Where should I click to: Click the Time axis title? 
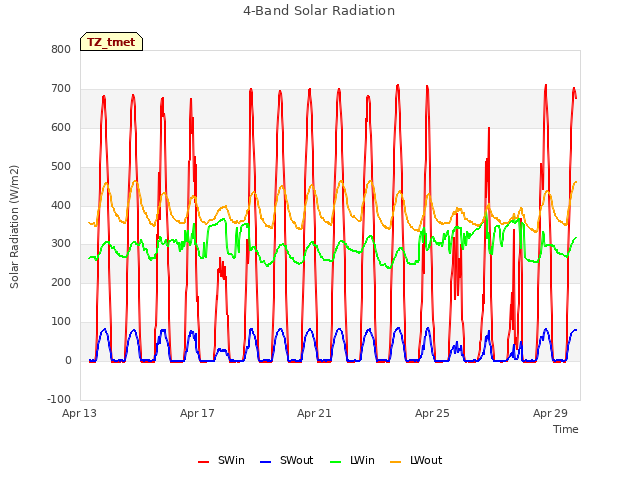click(x=566, y=429)
